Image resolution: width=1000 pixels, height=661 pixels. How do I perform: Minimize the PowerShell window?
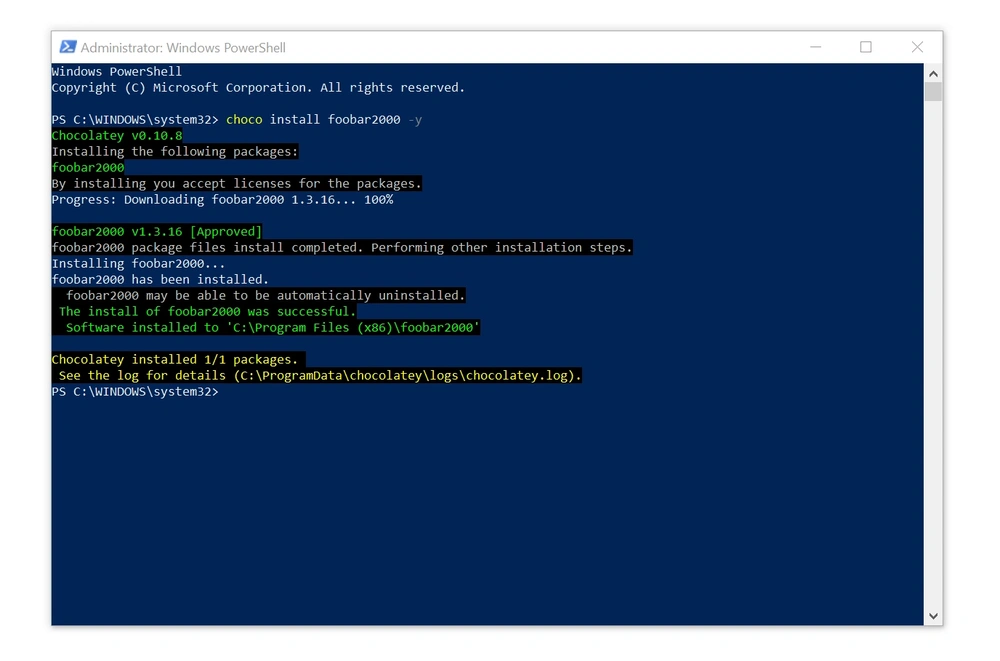[x=815, y=47]
